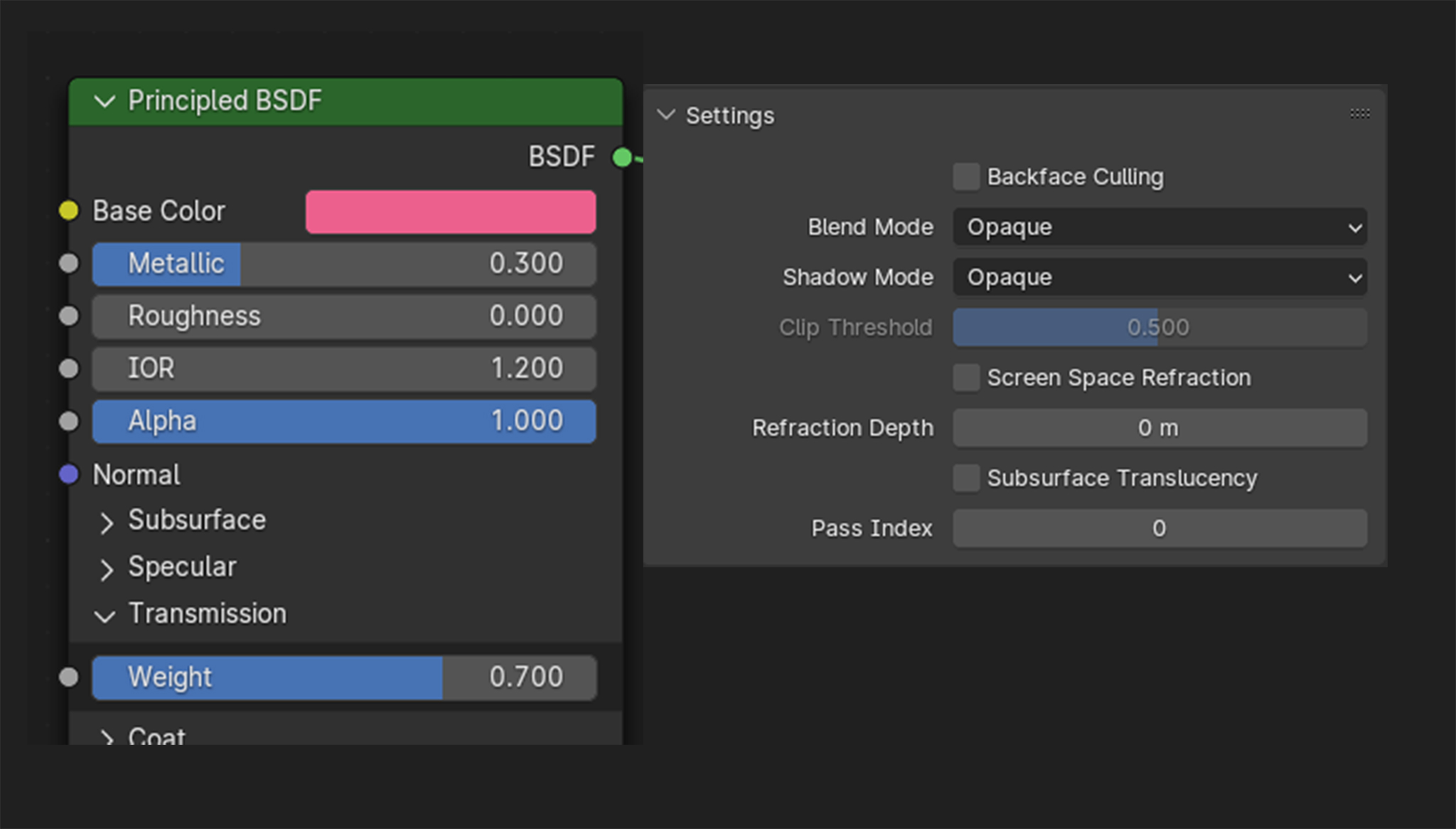
Task: Click the drag handle dots on Settings panel
Action: coord(1359,113)
